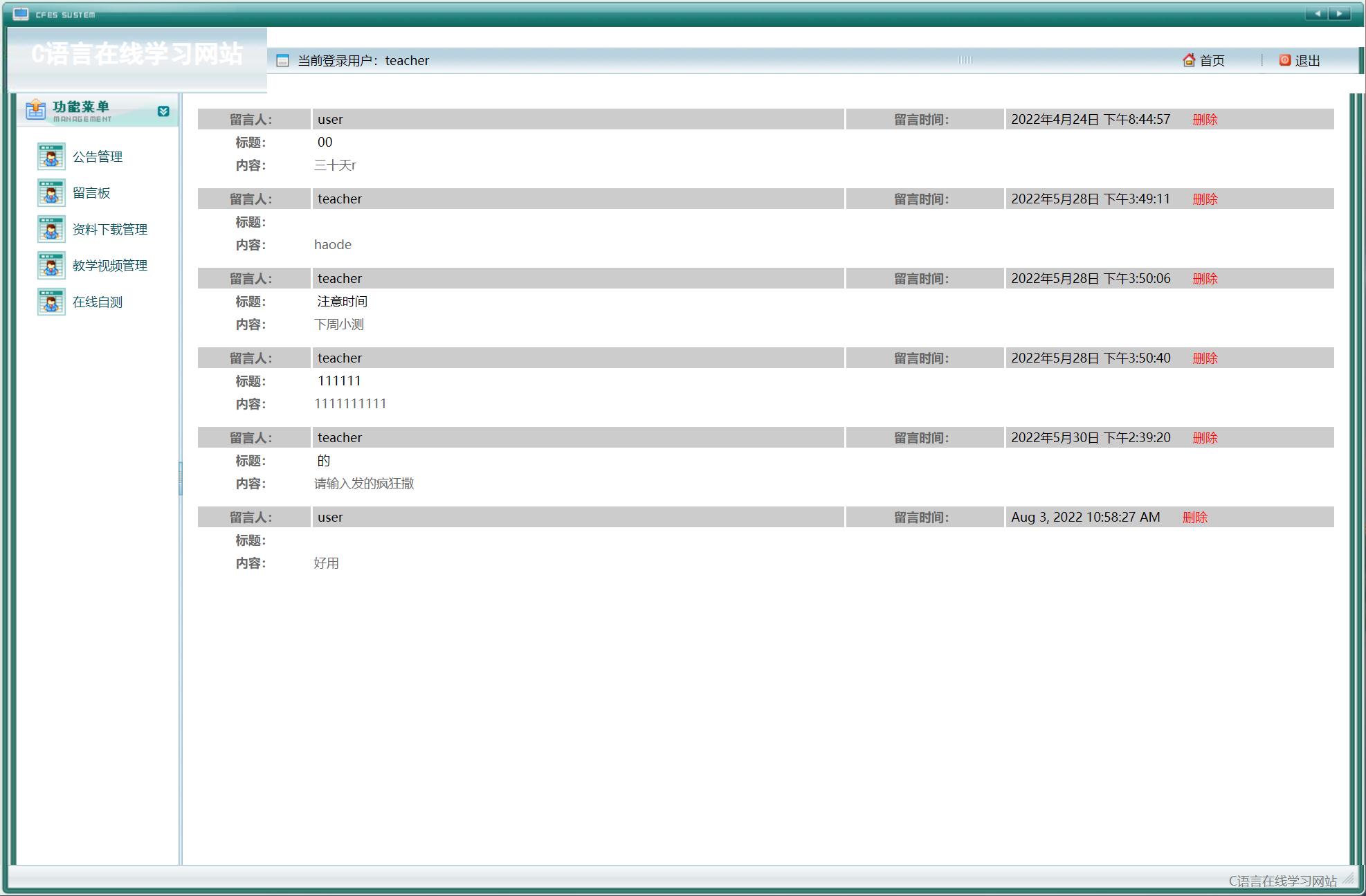
Task: Open 公告管理 menu item
Action: tap(98, 157)
